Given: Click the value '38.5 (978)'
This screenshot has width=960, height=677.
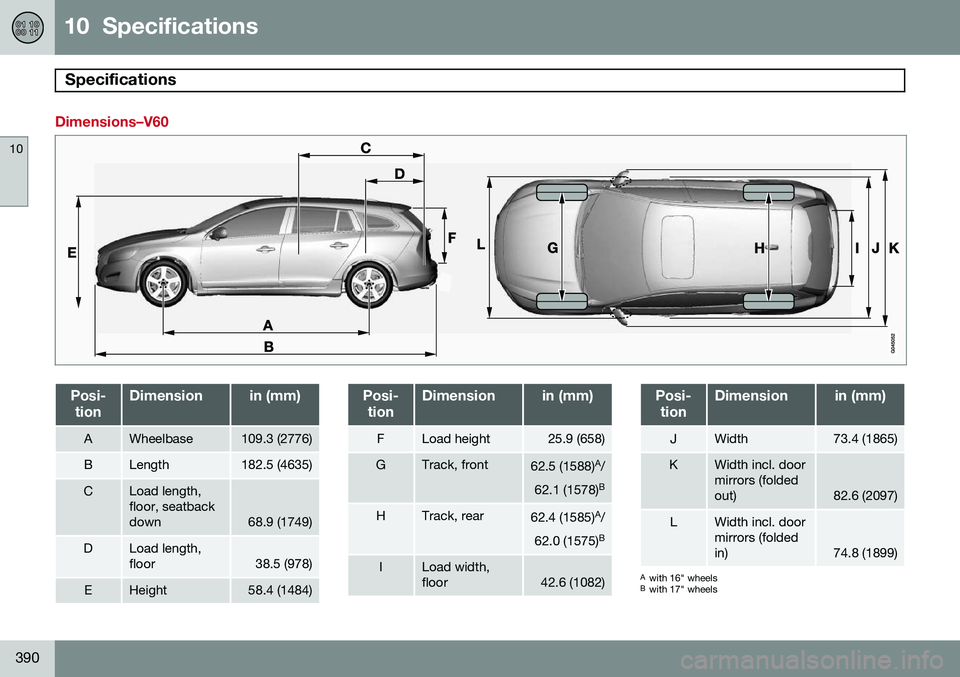Looking at the screenshot, I should click(283, 564).
